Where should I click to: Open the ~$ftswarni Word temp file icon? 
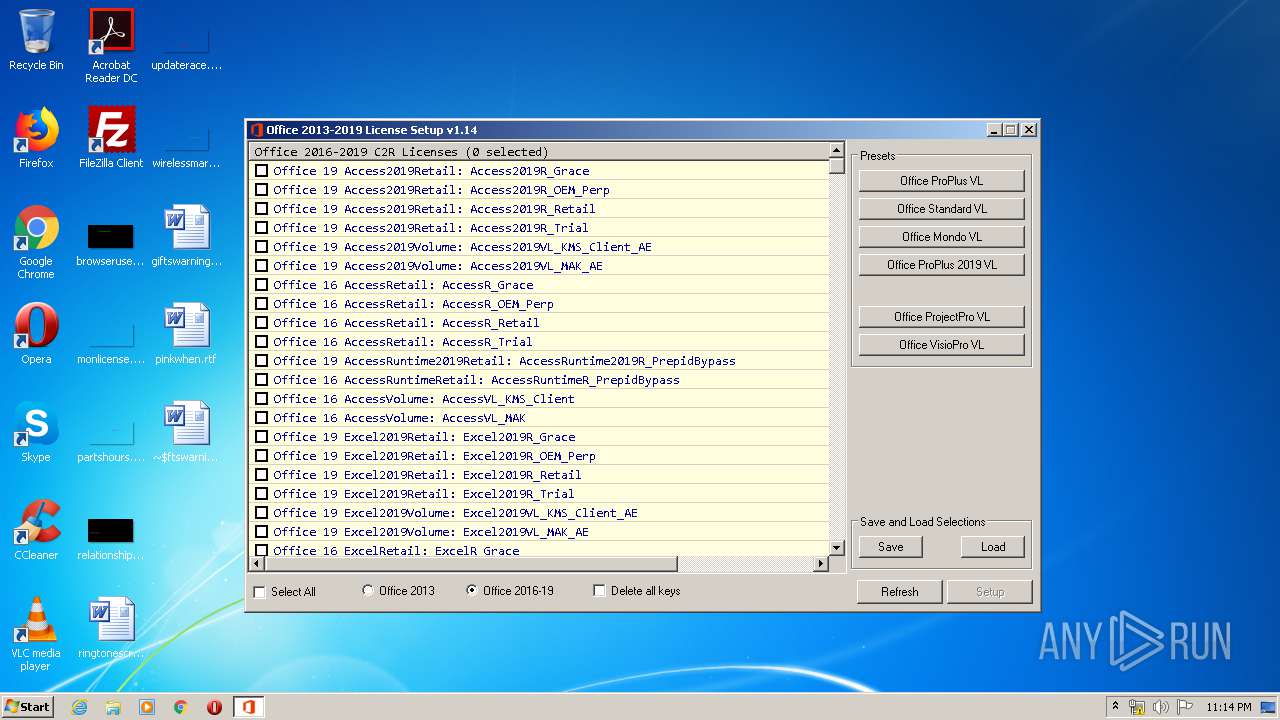pyautogui.click(x=187, y=432)
